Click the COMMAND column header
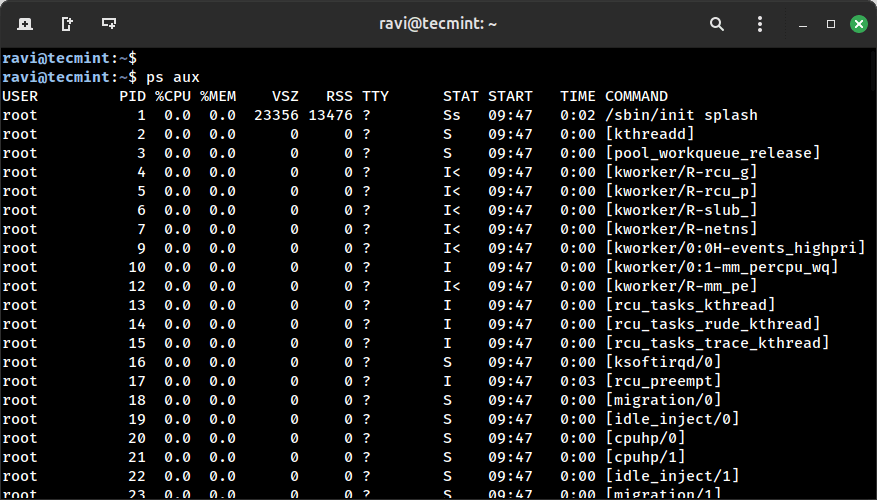This screenshot has height=500, width=877. coord(636,96)
